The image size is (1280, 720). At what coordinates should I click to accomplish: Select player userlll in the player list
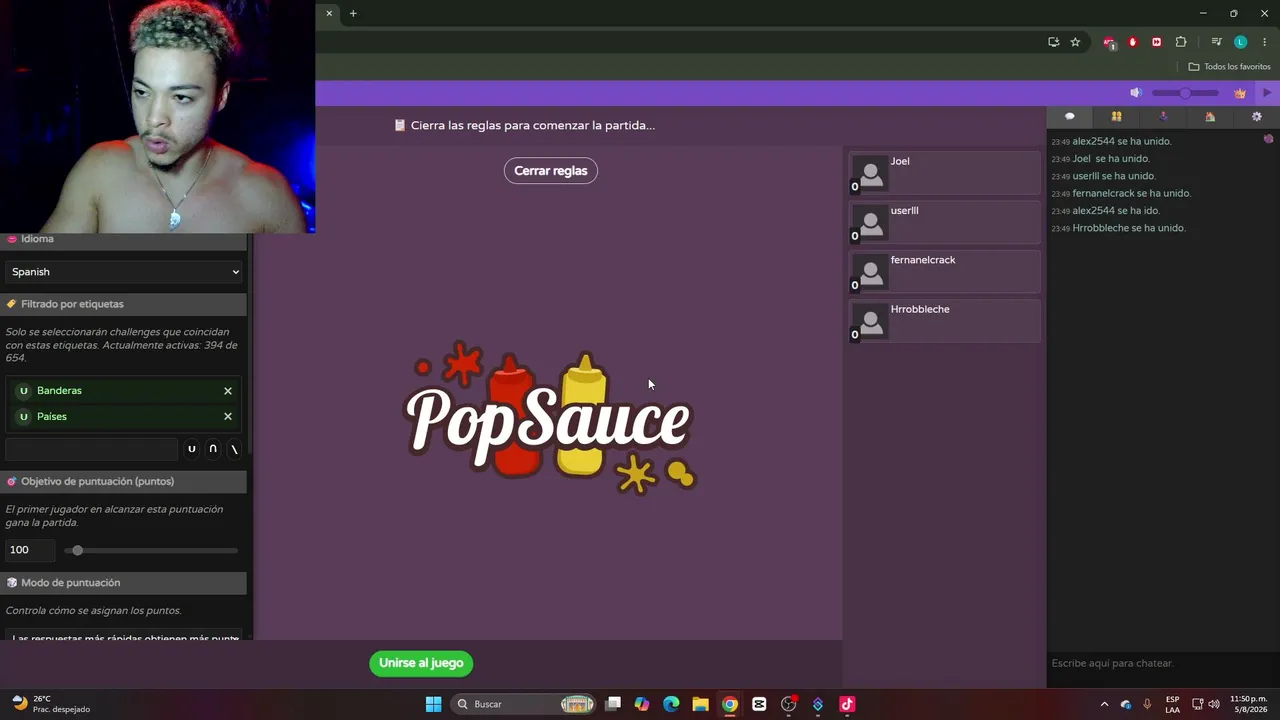[945, 222]
